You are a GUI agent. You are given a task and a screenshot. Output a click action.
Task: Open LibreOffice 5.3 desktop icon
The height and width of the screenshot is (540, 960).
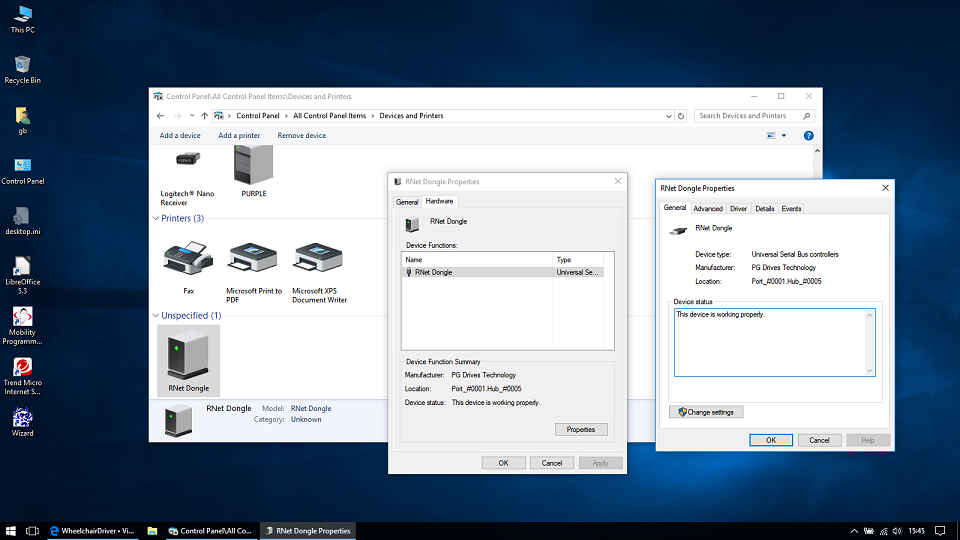pyautogui.click(x=22, y=267)
